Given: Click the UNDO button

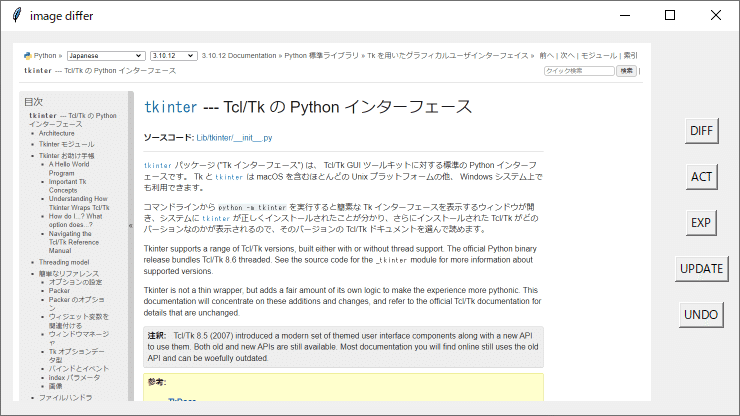Looking at the screenshot, I should 701,314.
